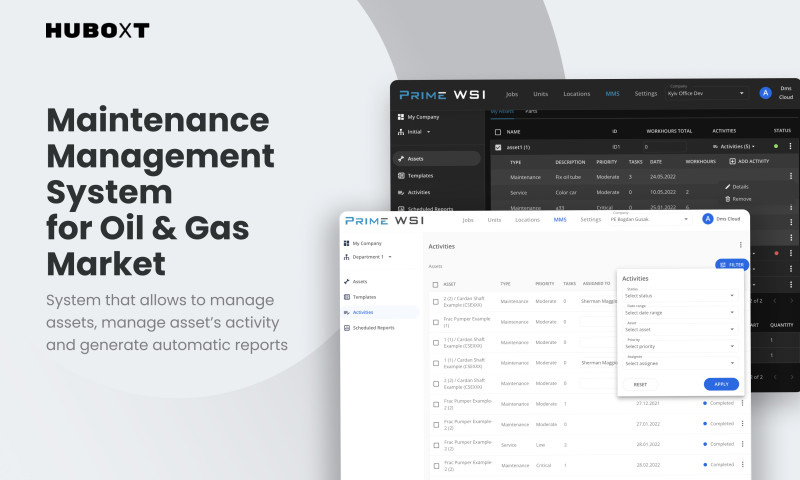Open the PE Bogdan Gusak company dropdown
The image size is (800, 480).
pos(649,219)
